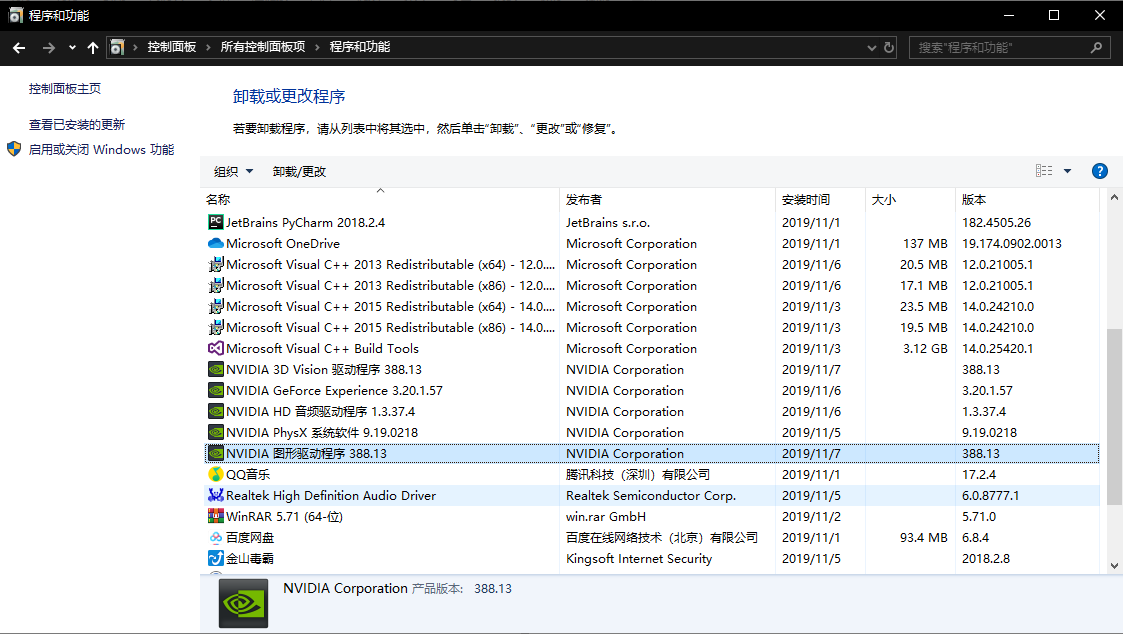The width and height of the screenshot is (1123, 634).
Task: Click the Visual C++ 2013 x64 installer icon
Action: click(x=216, y=264)
